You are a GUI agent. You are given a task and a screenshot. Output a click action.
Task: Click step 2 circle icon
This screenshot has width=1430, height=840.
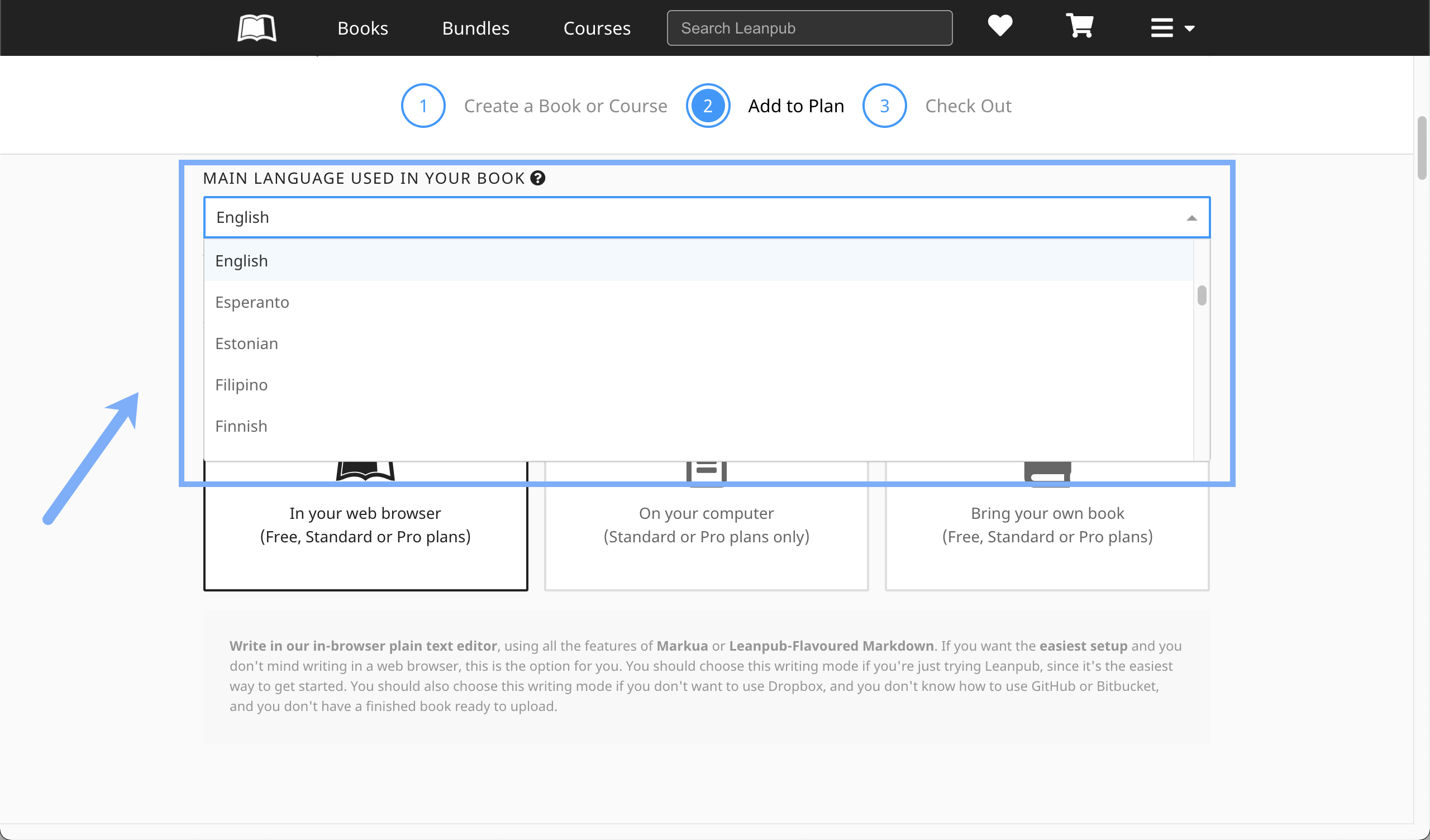(x=708, y=106)
